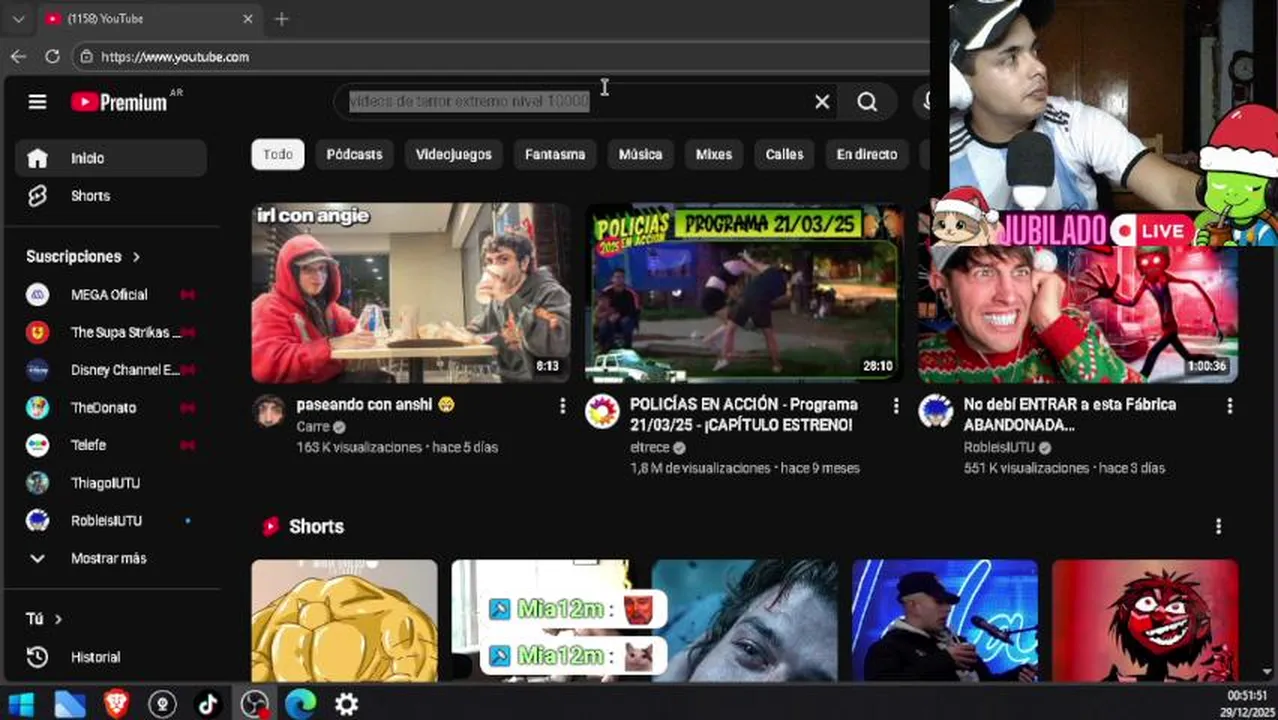Play the 'irl con angie' video thumbnail
The width and height of the screenshot is (1278, 720).
pos(411,293)
